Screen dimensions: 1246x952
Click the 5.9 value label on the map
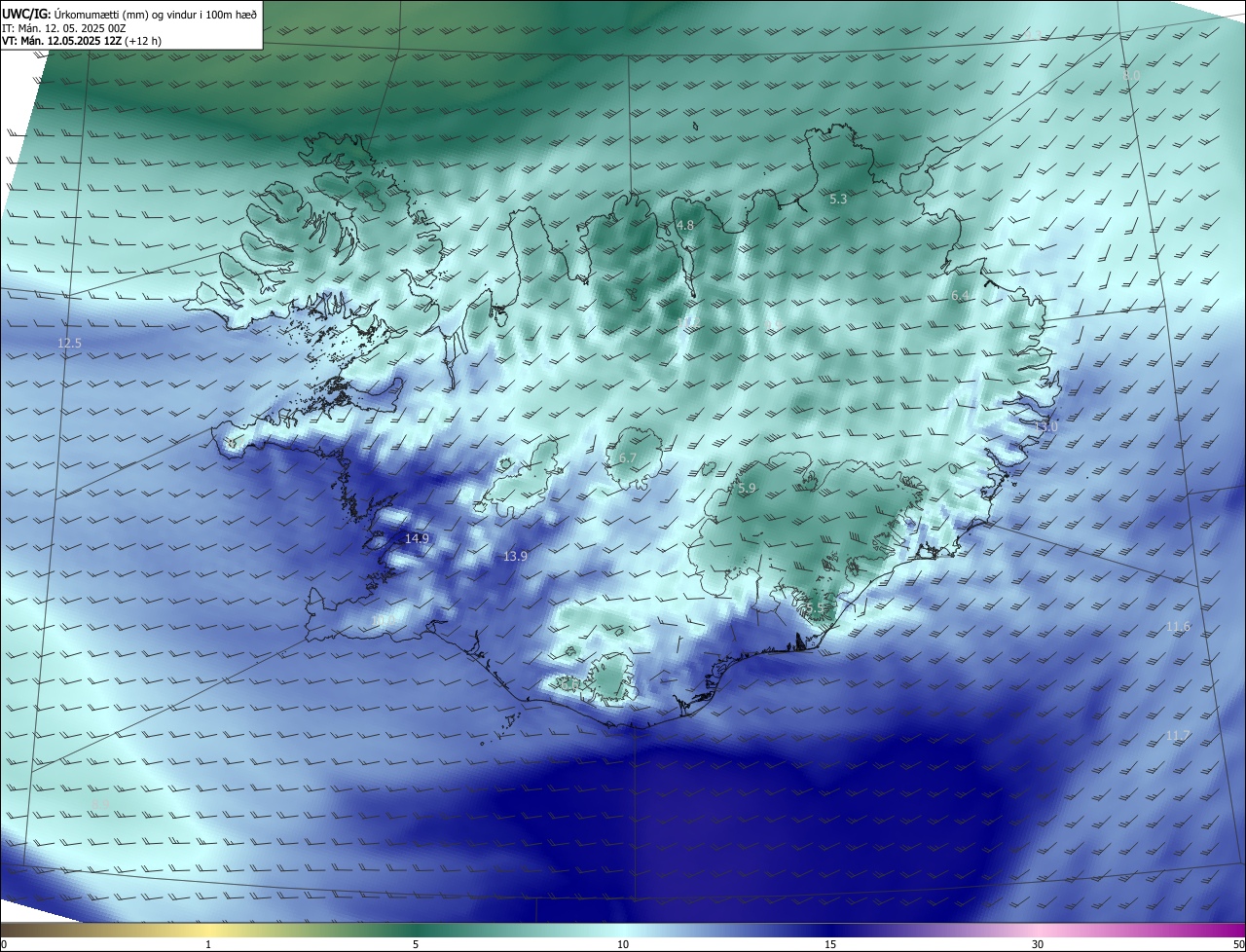click(747, 489)
